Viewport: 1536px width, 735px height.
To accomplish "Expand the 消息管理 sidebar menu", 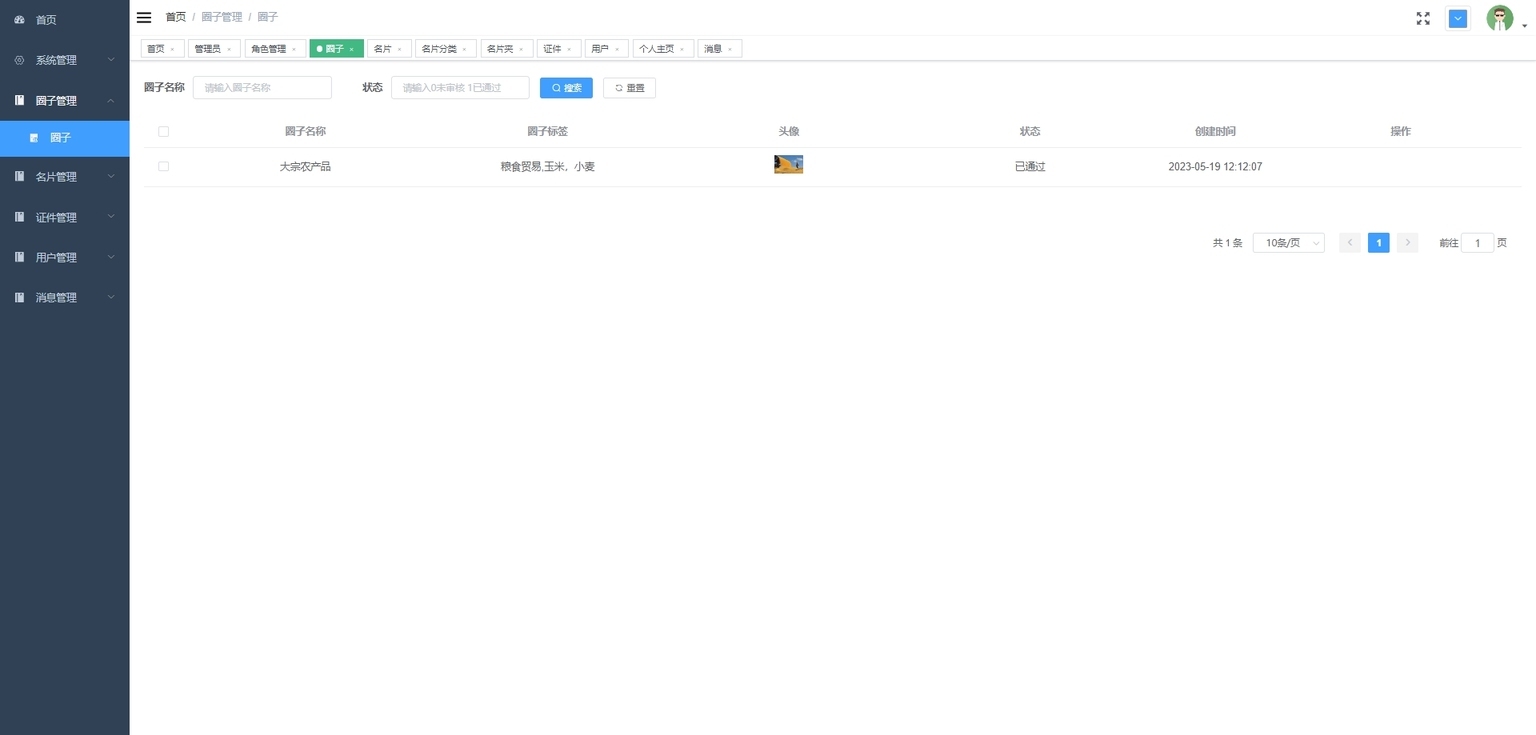I will tap(65, 297).
